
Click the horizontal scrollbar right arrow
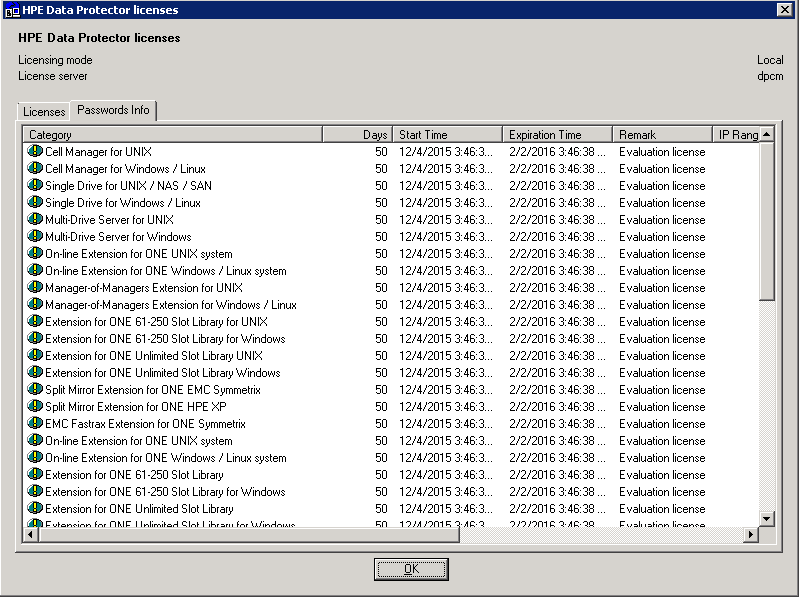point(750,534)
